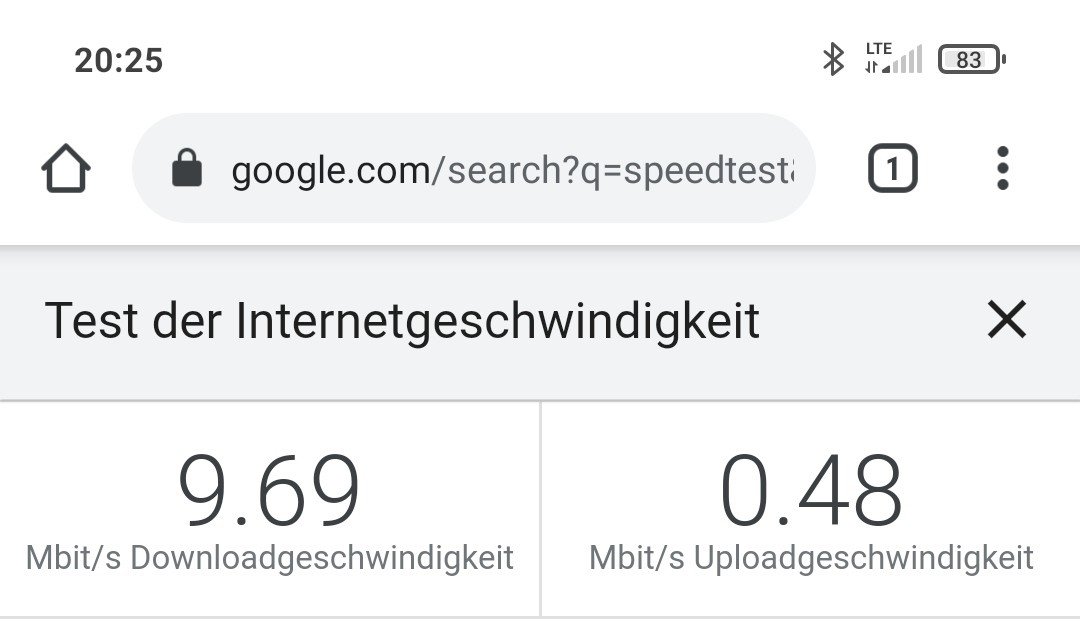Tap the upload result card area
This screenshot has width=1080, height=629.
811,509
